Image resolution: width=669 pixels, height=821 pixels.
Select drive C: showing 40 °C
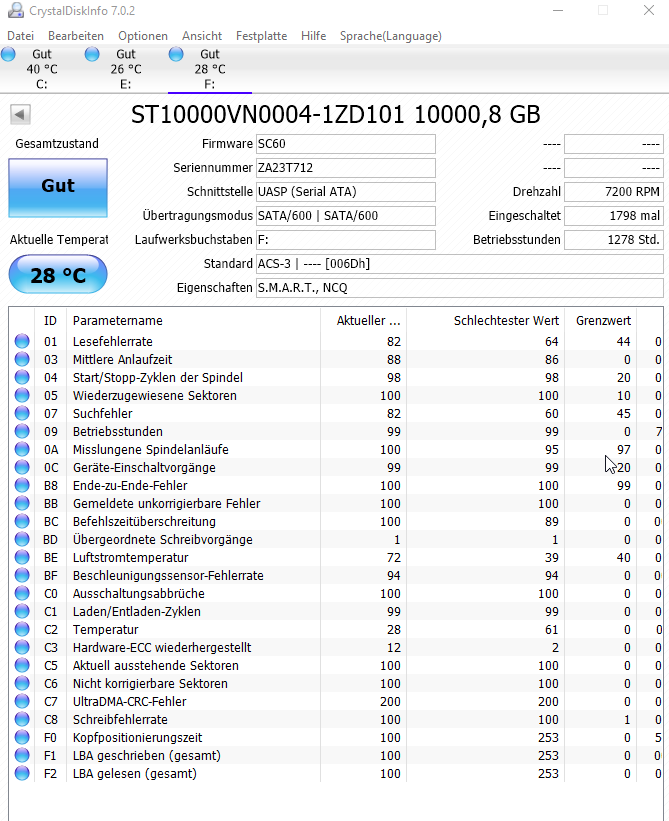(42, 69)
